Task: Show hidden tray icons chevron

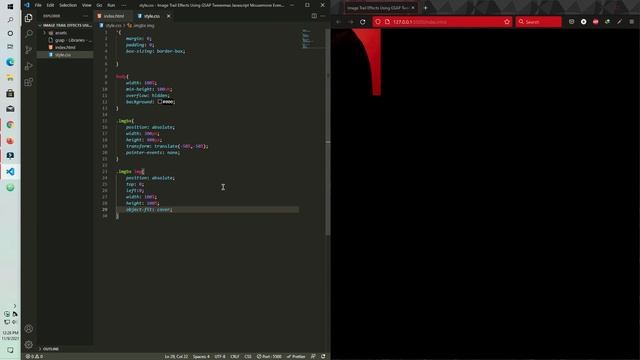Action: (15, 306)
